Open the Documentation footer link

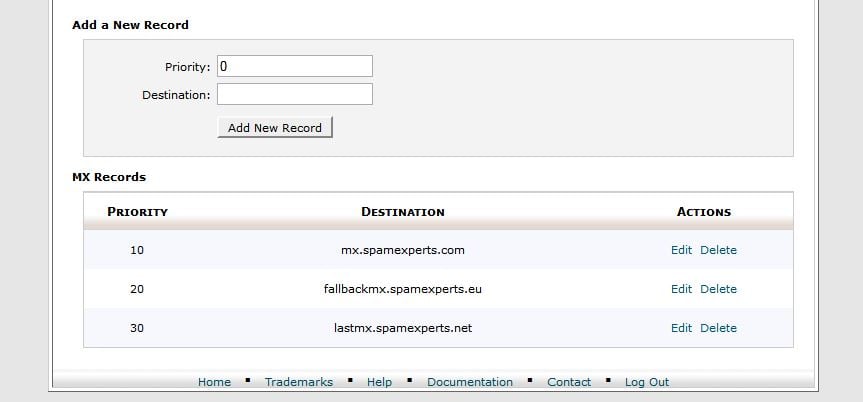coord(470,382)
